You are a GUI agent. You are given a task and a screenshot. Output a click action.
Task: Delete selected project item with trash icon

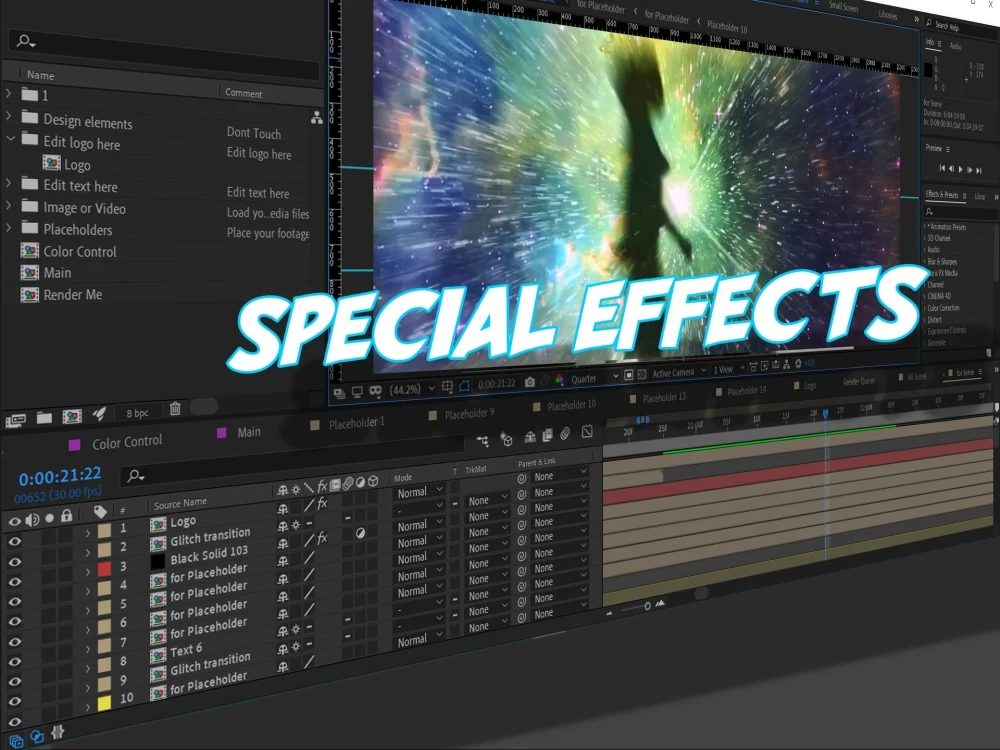[175, 409]
